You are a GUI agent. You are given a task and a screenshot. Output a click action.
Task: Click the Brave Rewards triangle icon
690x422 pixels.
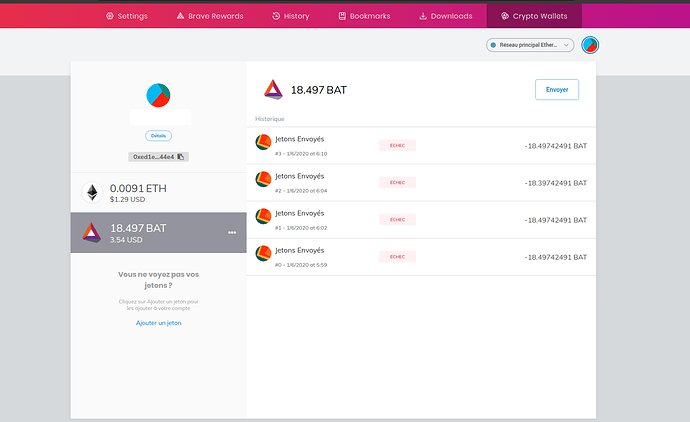coord(180,16)
